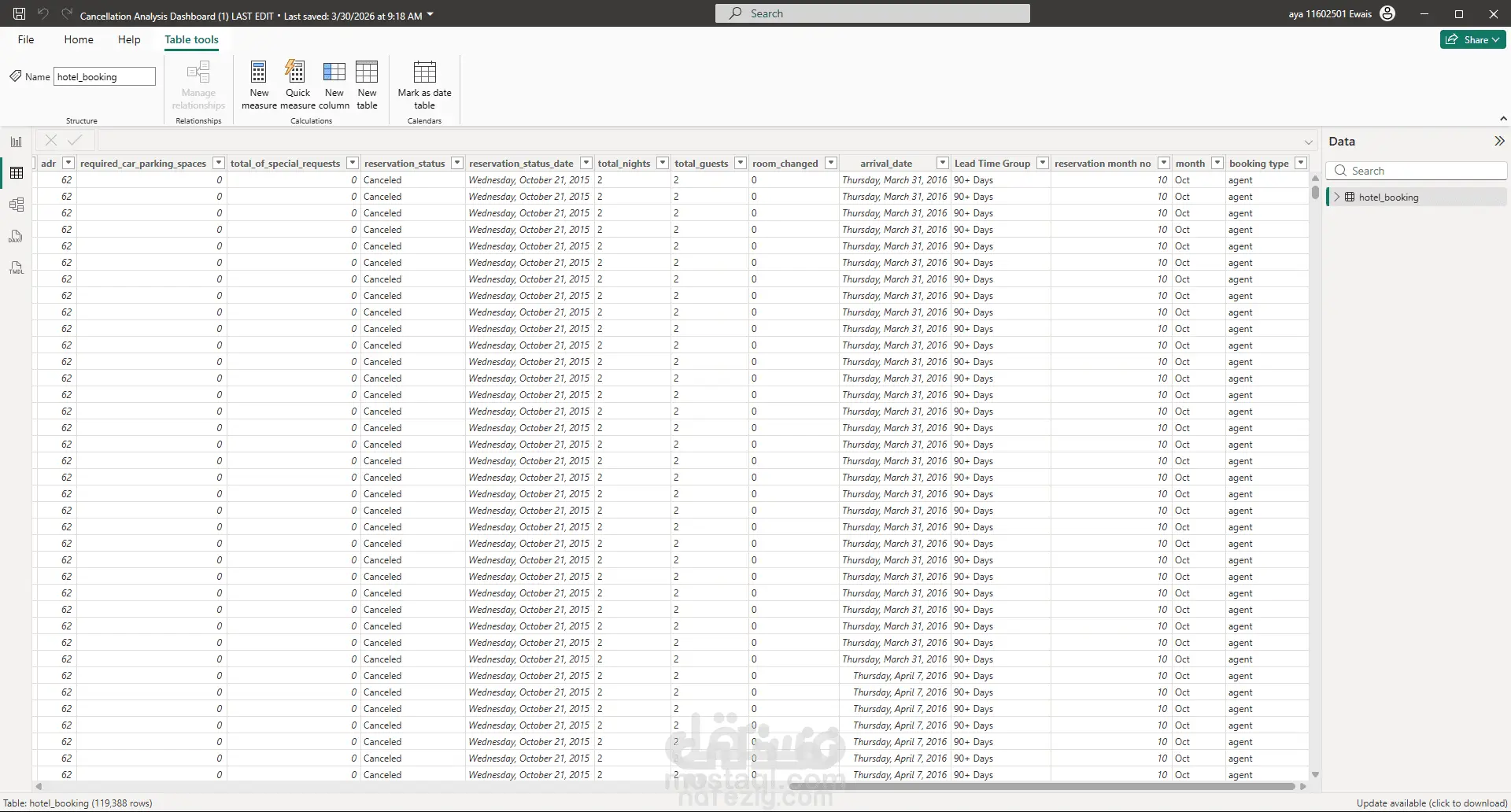Open filter dropdown for month column
This screenshot has height=812, width=1511.
(1217, 163)
